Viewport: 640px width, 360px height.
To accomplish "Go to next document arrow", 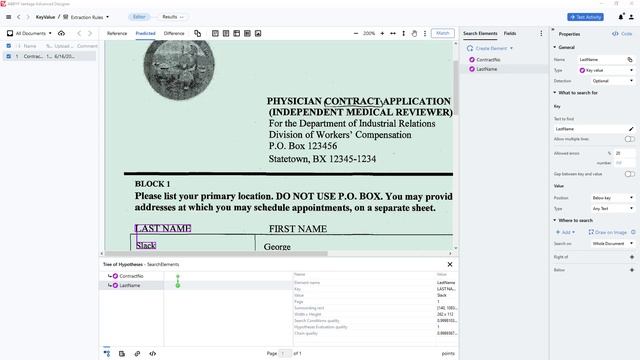I will [x=90, y=33].
